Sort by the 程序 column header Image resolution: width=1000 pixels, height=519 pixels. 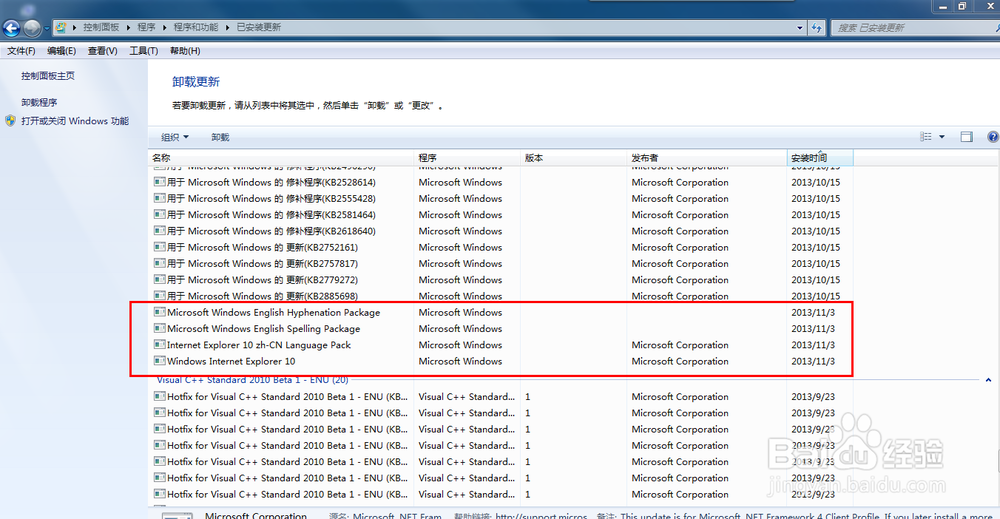coord(467,157)
